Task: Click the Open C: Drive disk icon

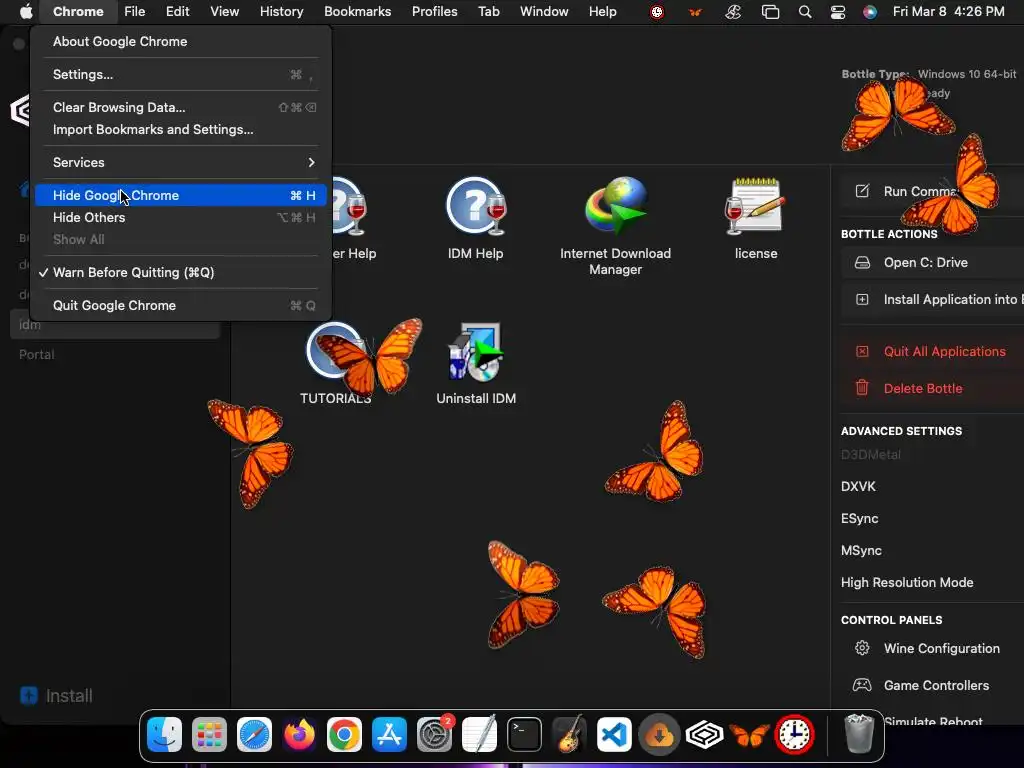Action: (x=862, y=263)
